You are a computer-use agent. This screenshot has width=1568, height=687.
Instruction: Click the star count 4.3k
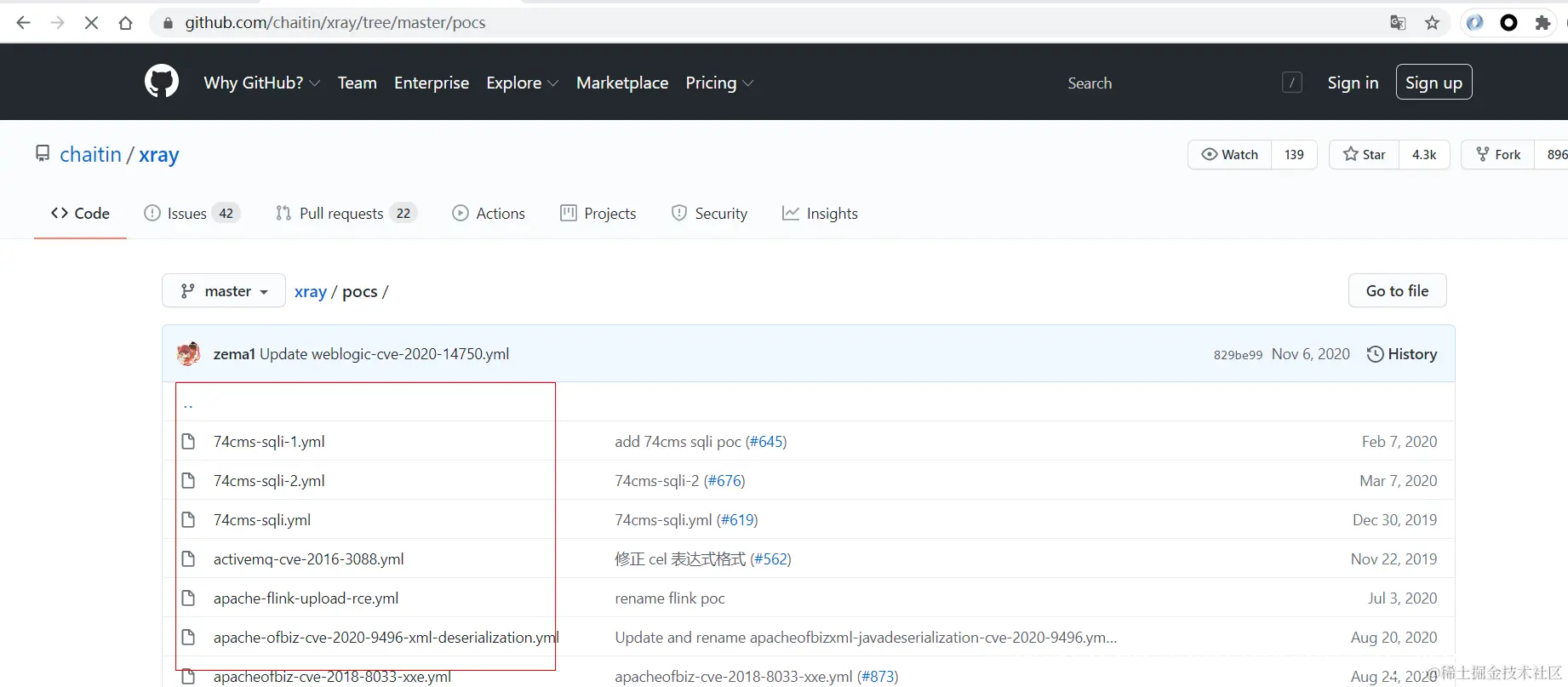click(1424, 154)
